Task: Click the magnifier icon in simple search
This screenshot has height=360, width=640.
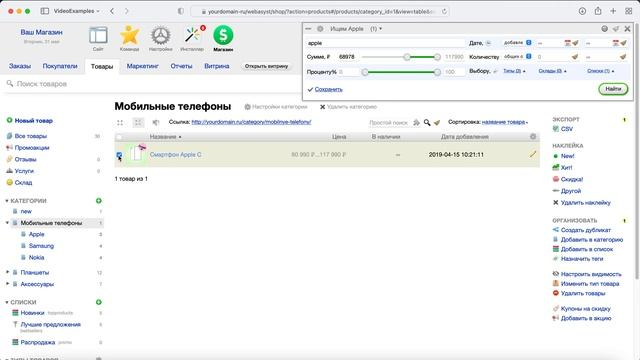Action: point(427,122)
